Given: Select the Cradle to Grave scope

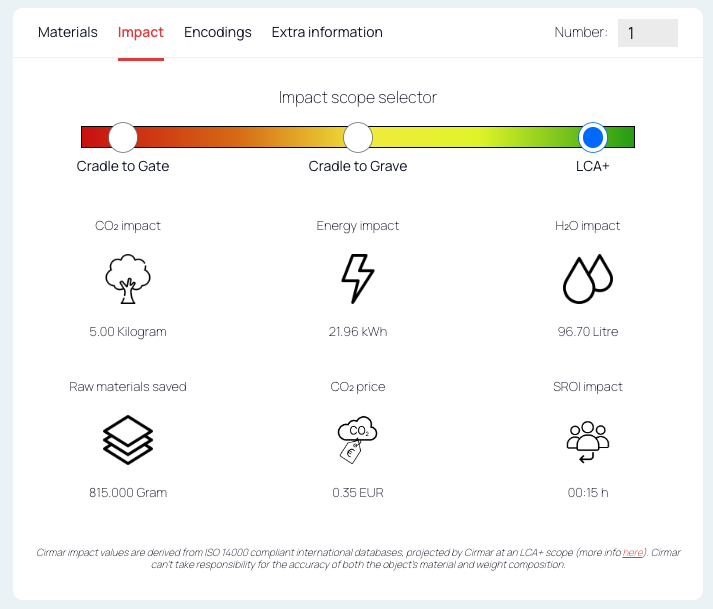Looking at the screenshot, I should click(x=358, y=137).
